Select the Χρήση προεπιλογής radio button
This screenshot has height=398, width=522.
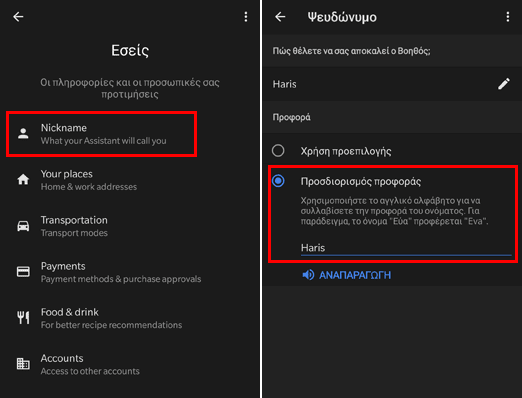[278, 151]
